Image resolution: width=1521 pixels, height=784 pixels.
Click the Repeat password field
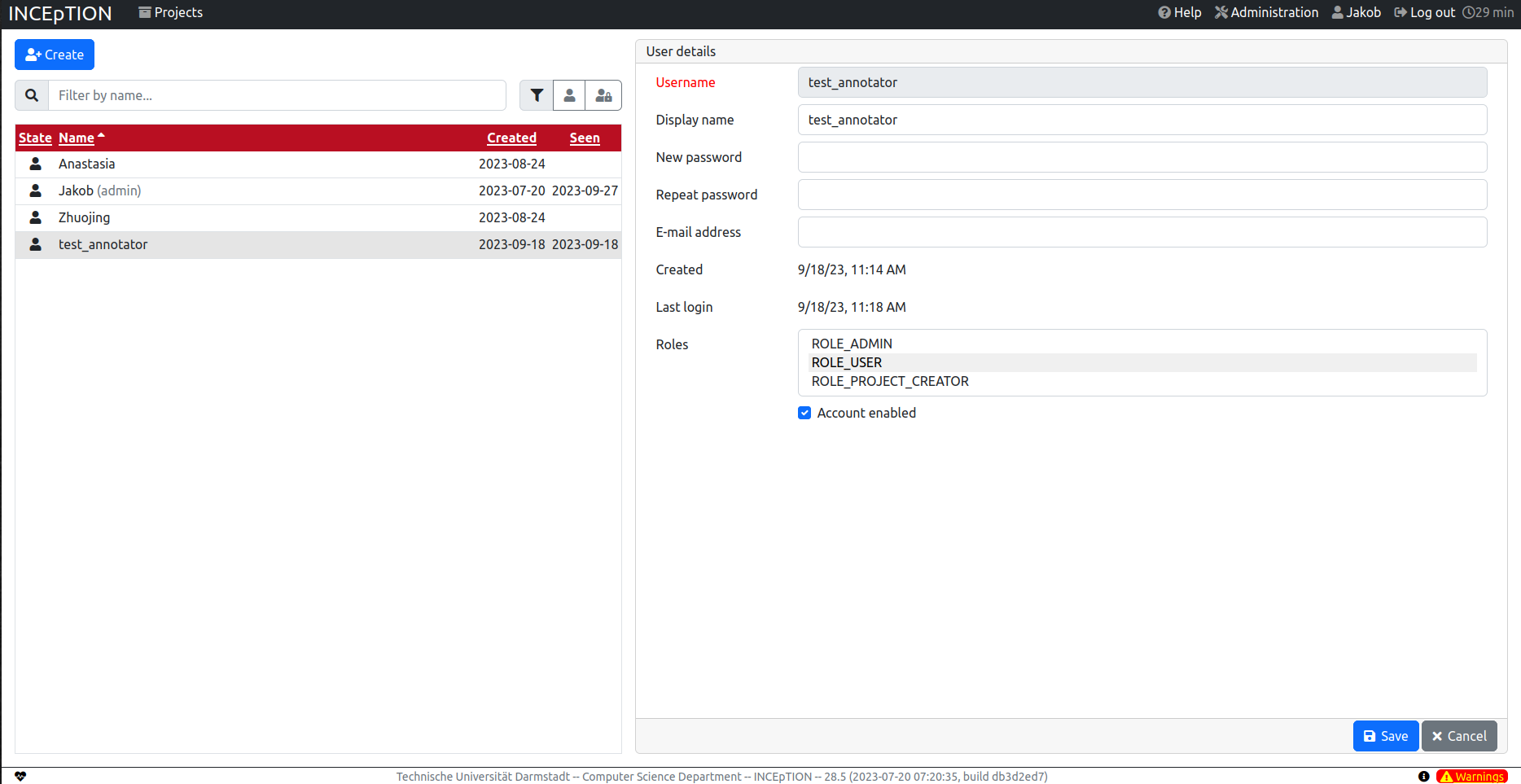[1142, 195]
